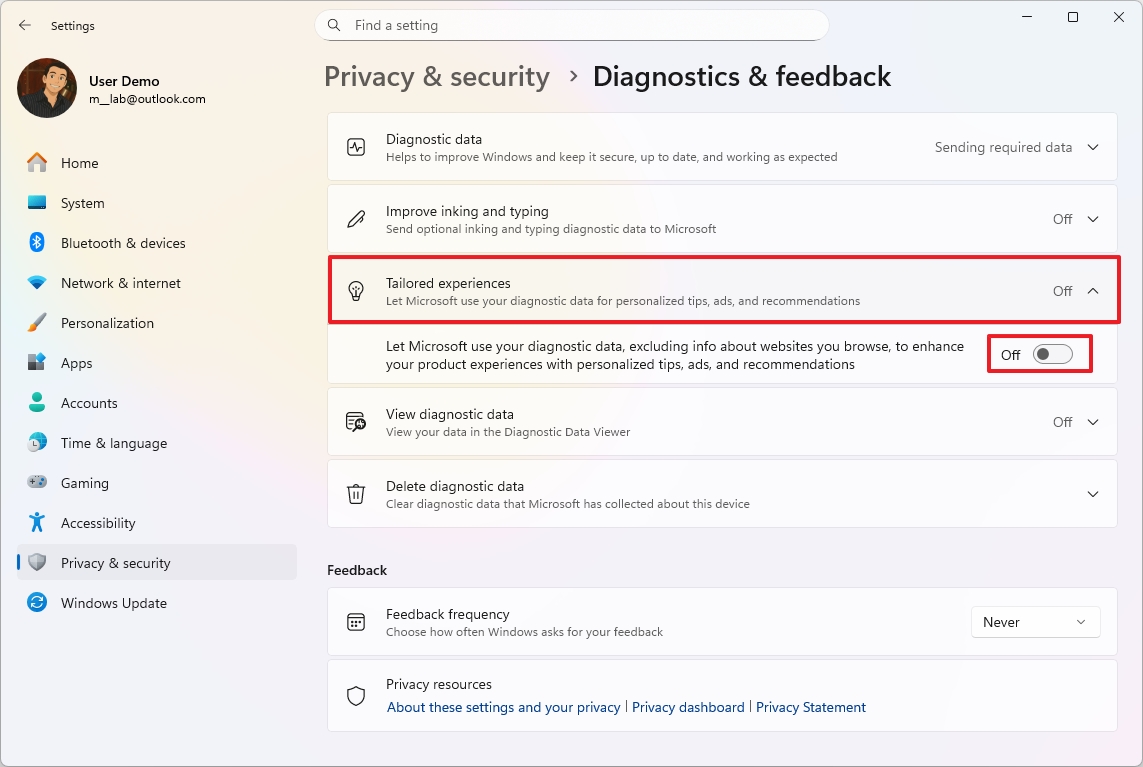Image resolution: width=1143 pixels, height=767 pixels.
Task: Click the Delete diagnostic data trash icon
Action: [x=355, y=493]
